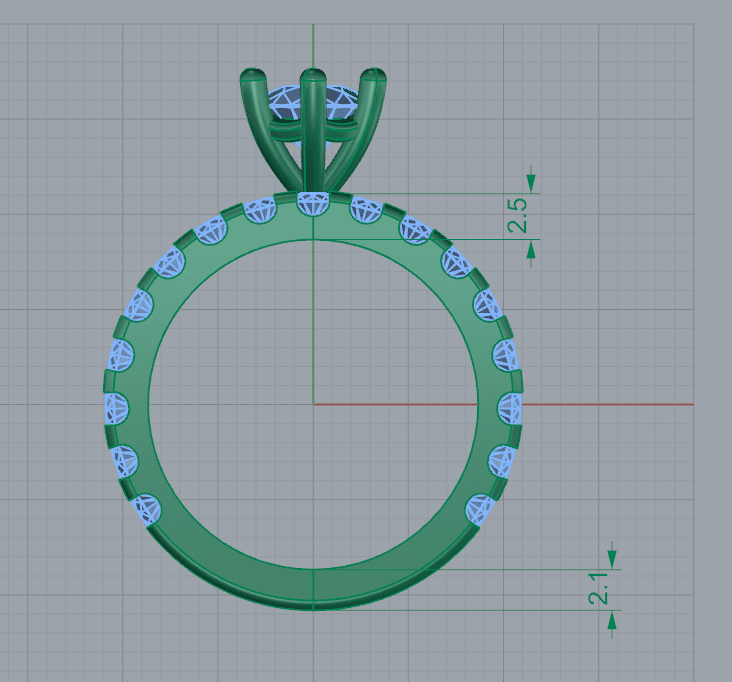Pick the top-center pavé stone under the setting
This screenshot has height=682, width=732.
[x=313, y=204]
